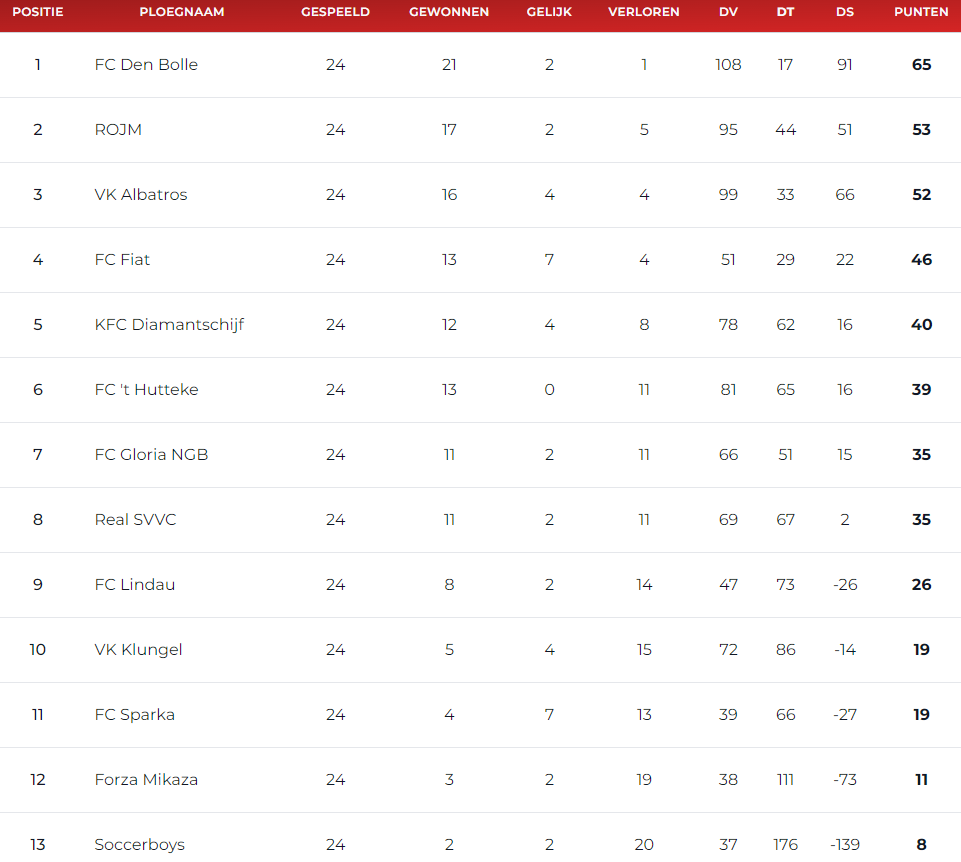
Task: Select the DS column header
Action: tap(845, 12)
